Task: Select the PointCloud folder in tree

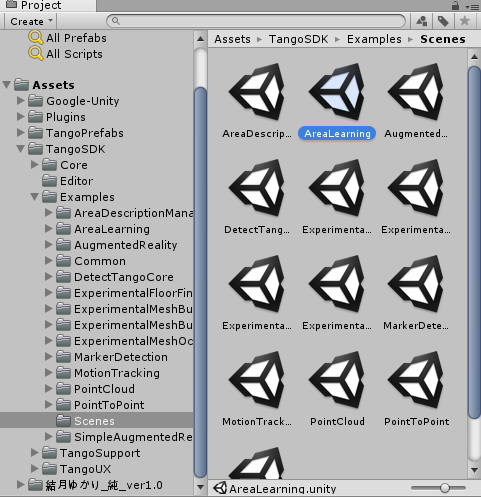Action: point(96,389)
